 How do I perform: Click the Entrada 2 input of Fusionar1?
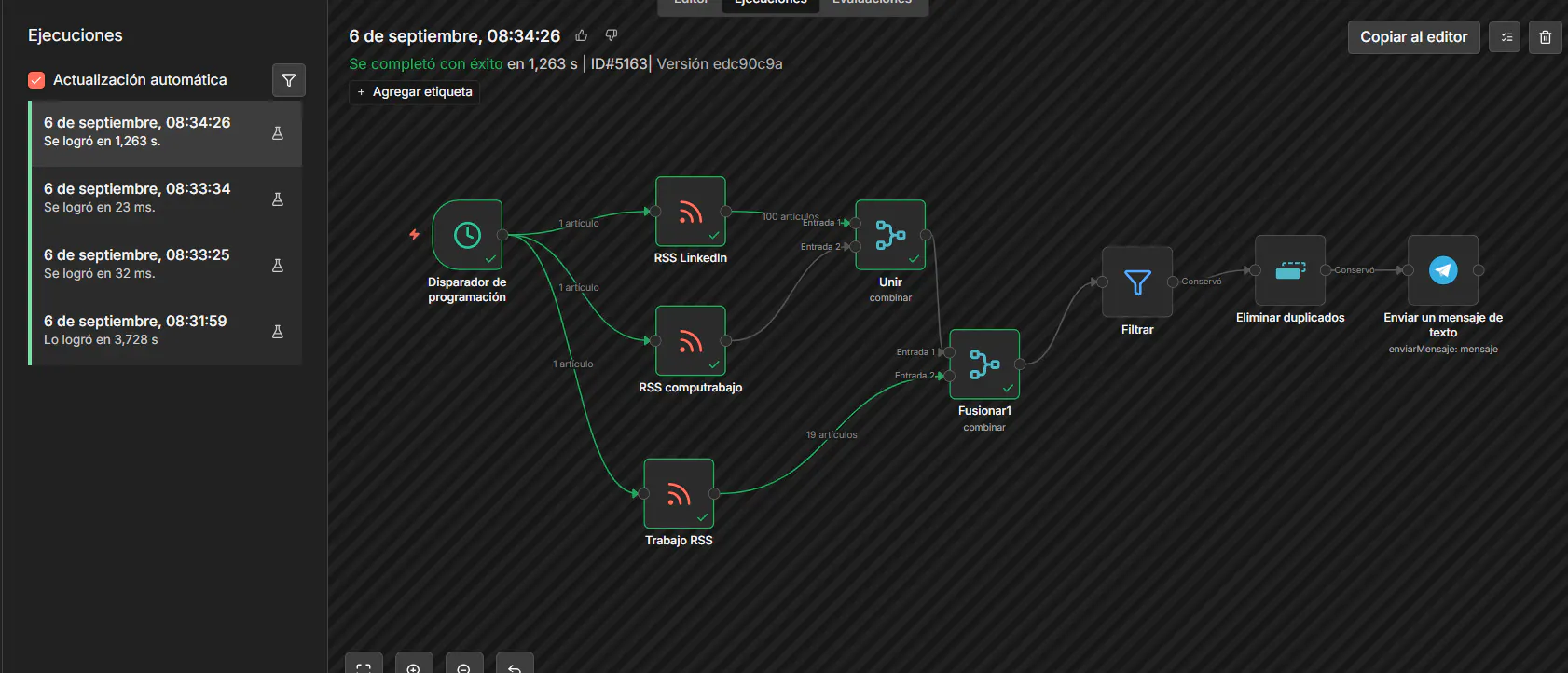949,376
